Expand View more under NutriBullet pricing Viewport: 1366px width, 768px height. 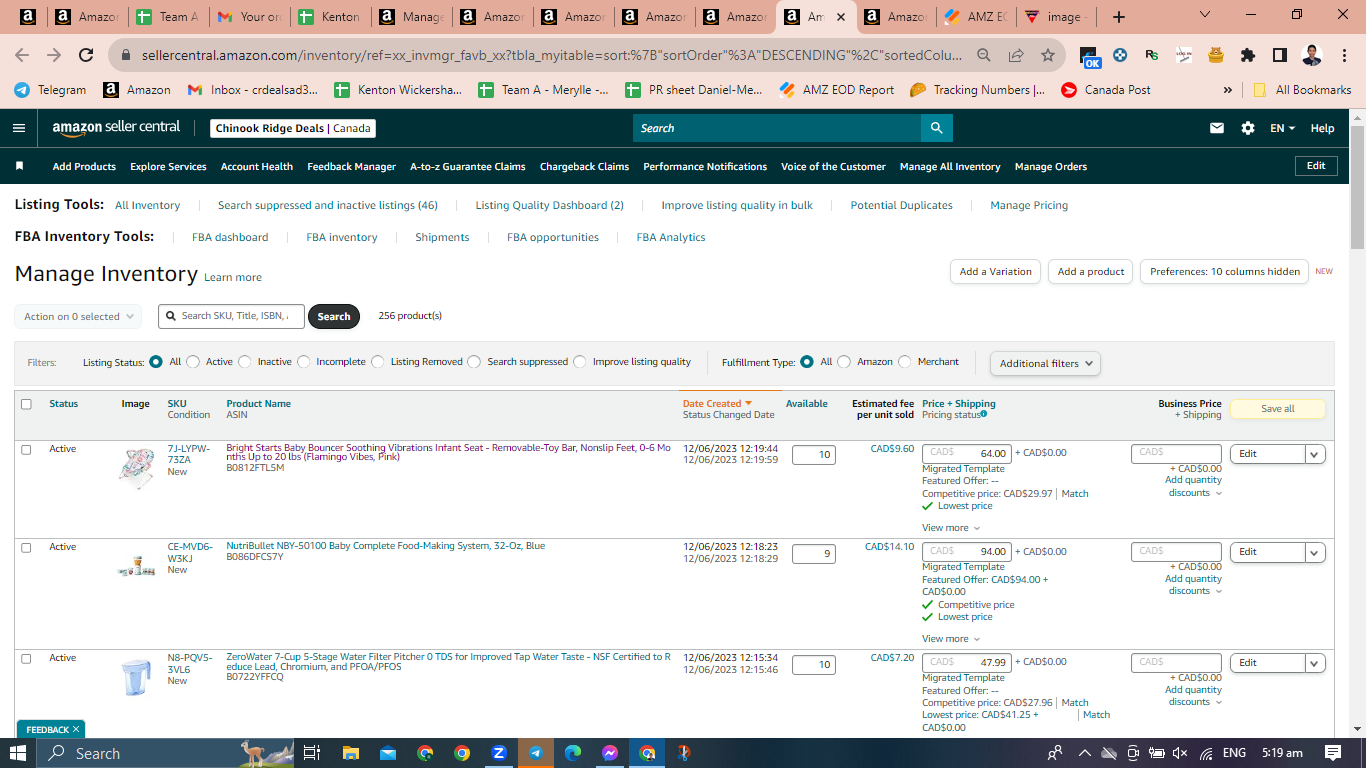pos(950,639)
